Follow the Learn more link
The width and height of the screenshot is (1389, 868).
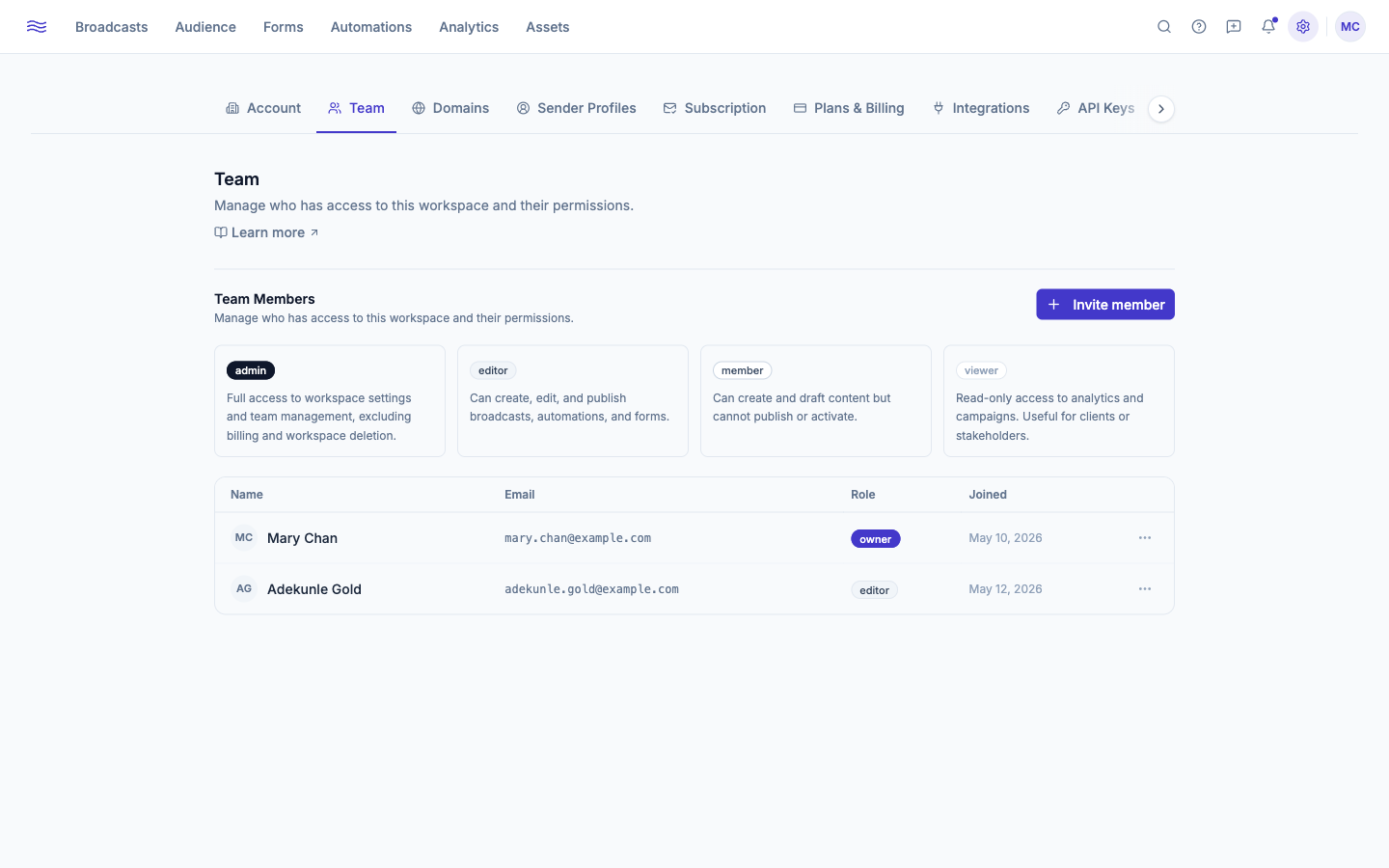(266, 232)
